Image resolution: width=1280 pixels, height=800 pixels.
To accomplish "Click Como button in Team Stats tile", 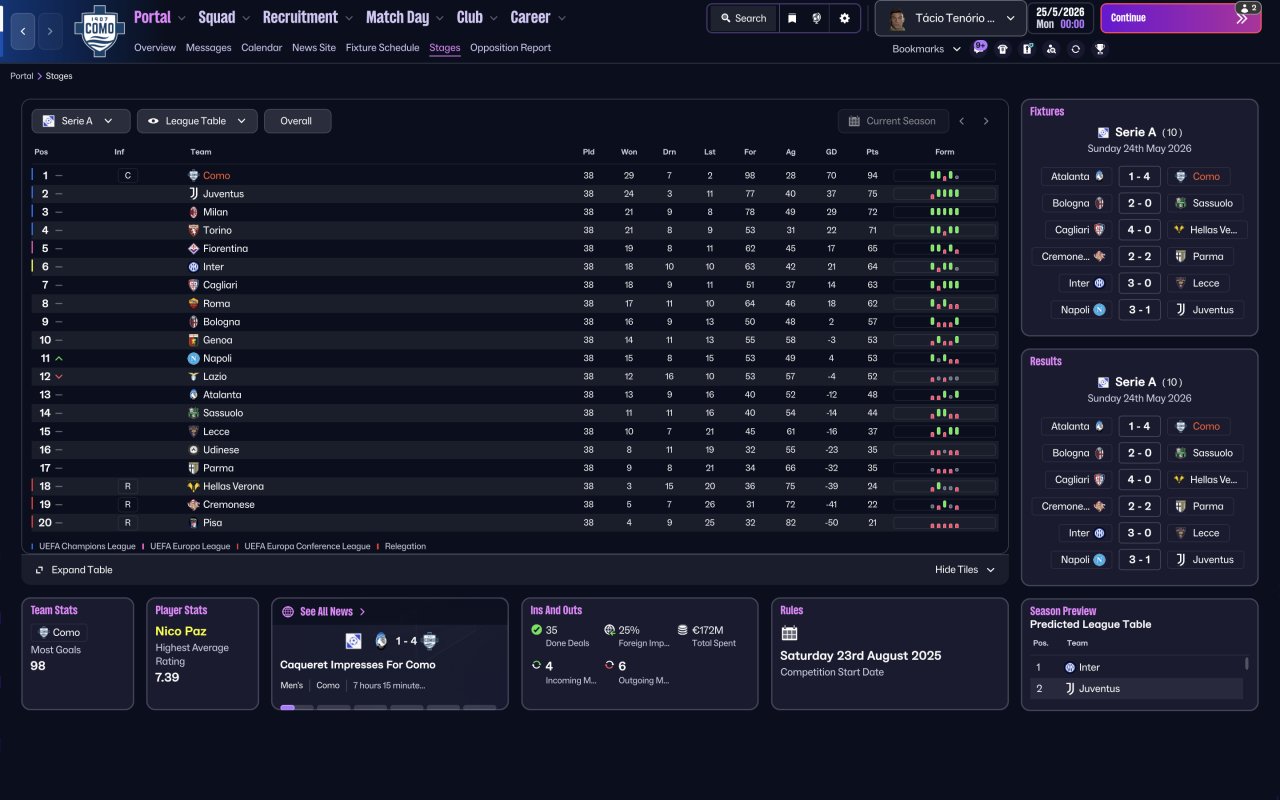I will click(x=58, y=632).
